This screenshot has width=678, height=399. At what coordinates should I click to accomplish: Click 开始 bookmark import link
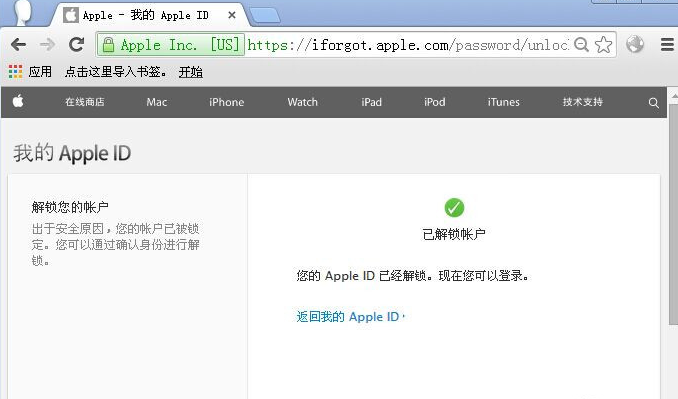[191, 72]
